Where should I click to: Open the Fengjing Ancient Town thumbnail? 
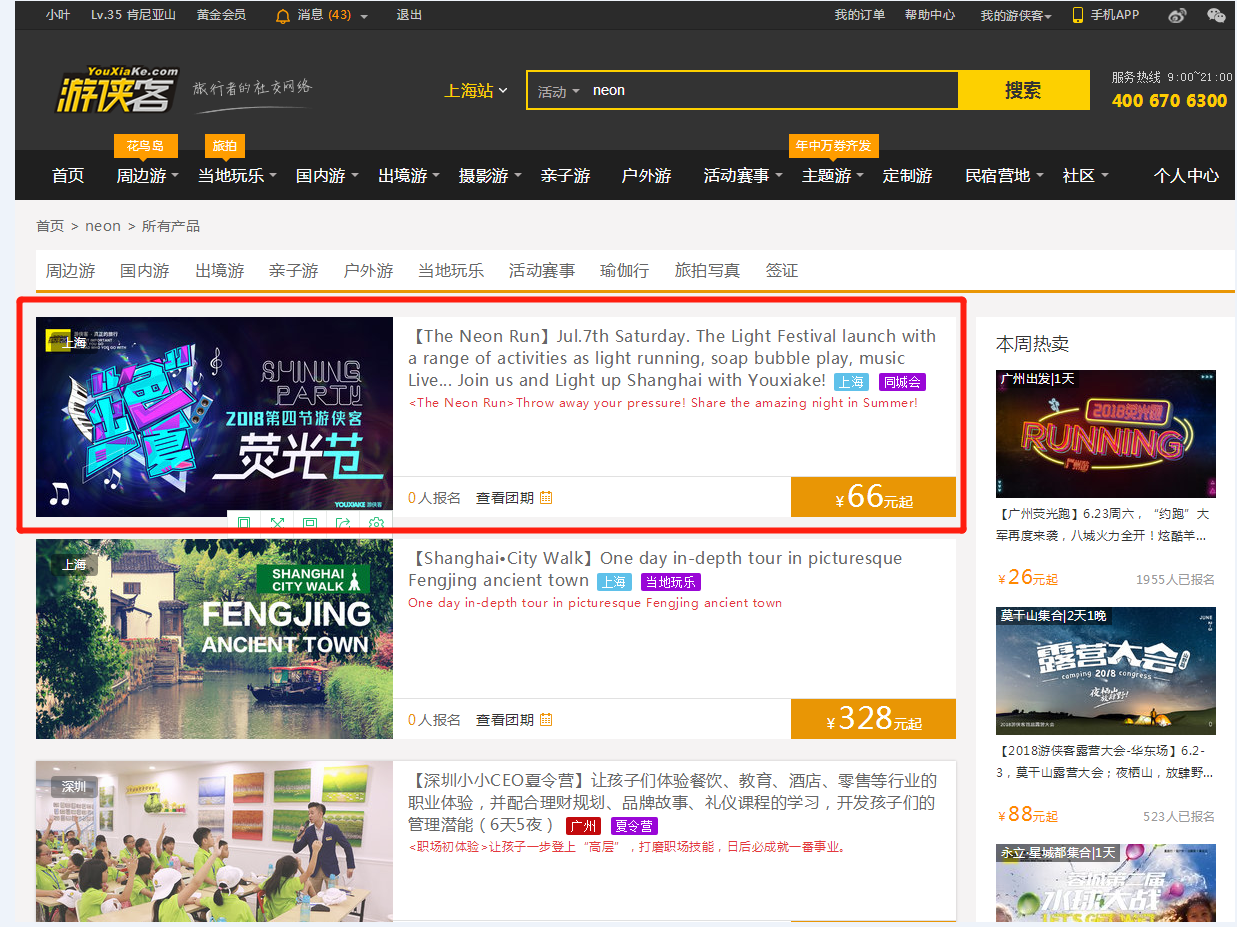pos(214,639)
